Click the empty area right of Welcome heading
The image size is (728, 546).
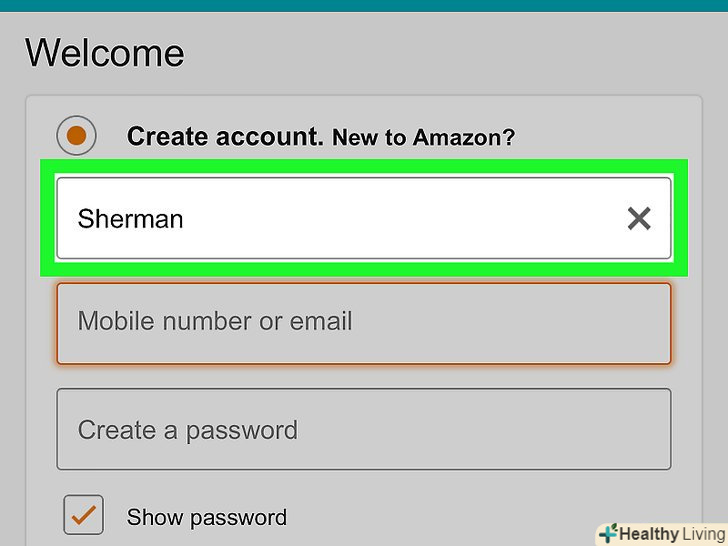pos(450,52)
